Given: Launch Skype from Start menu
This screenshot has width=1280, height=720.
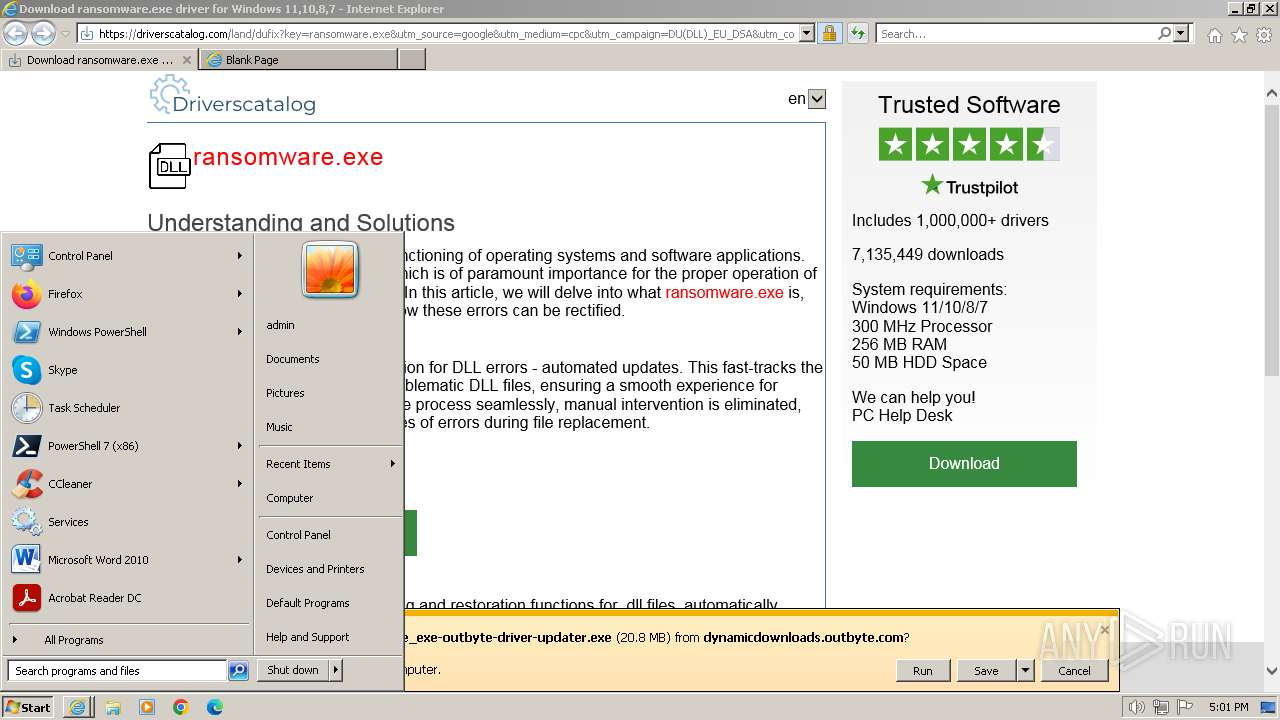Looking at the screenshot, I should [27, 370].
